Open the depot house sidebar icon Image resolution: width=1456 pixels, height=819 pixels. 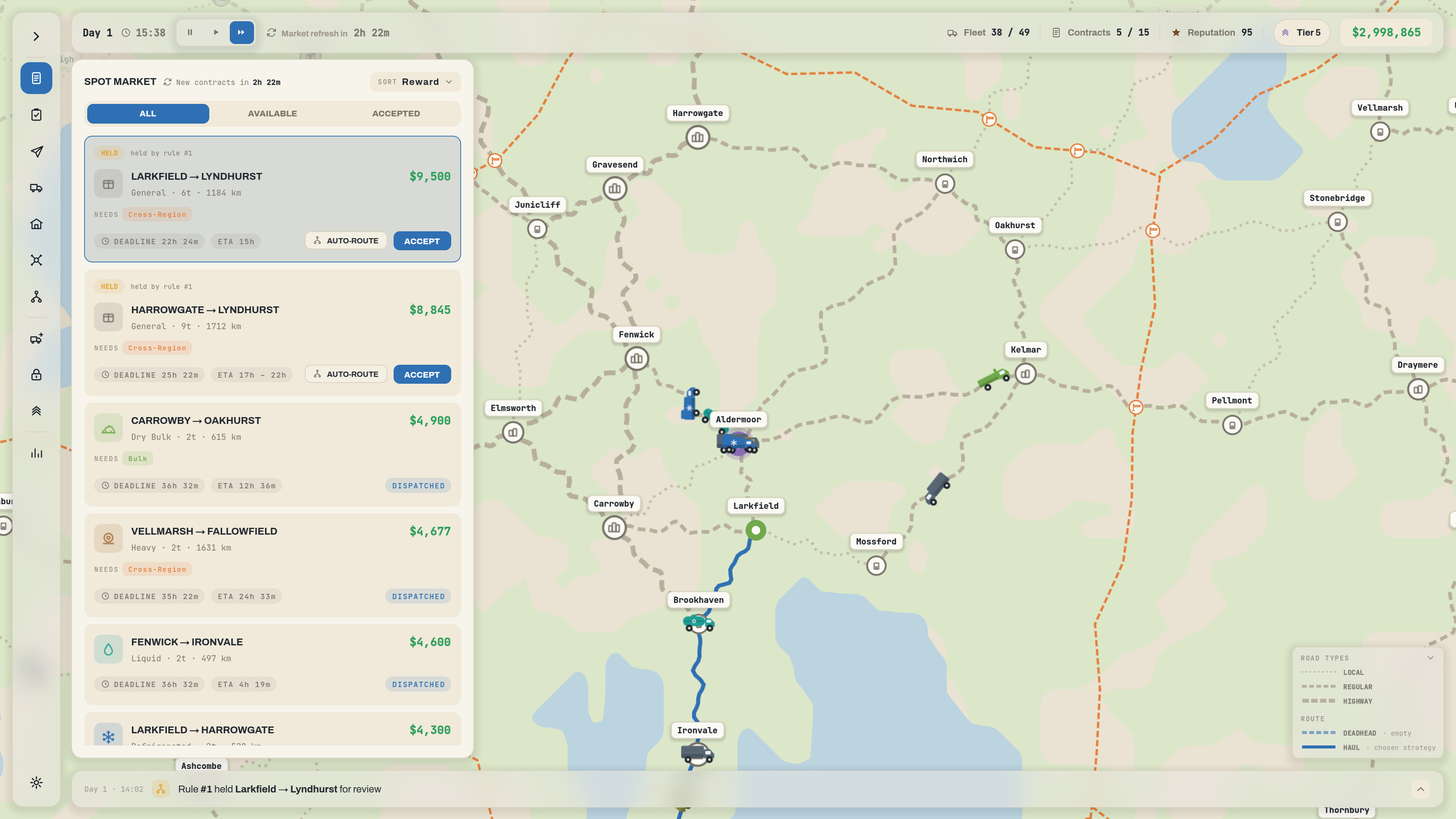click(36, 224)
